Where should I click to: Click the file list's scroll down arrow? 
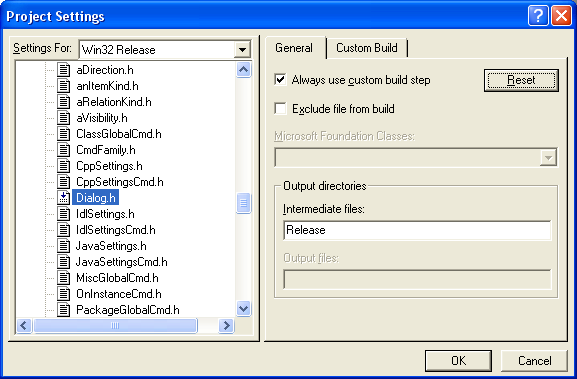pos(244,308)
